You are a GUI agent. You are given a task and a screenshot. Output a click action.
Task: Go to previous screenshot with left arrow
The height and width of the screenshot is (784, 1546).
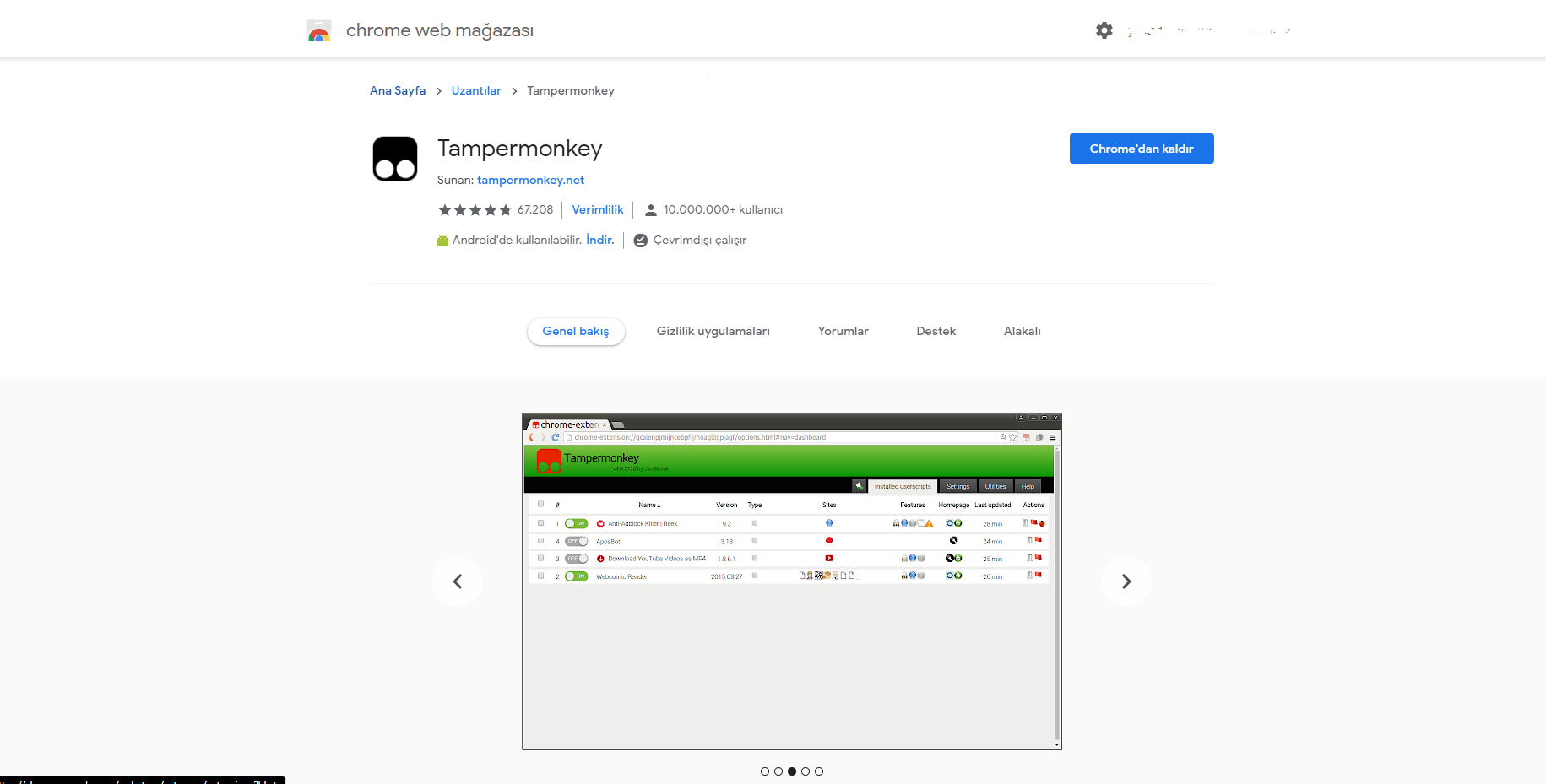tap(458, 581)
